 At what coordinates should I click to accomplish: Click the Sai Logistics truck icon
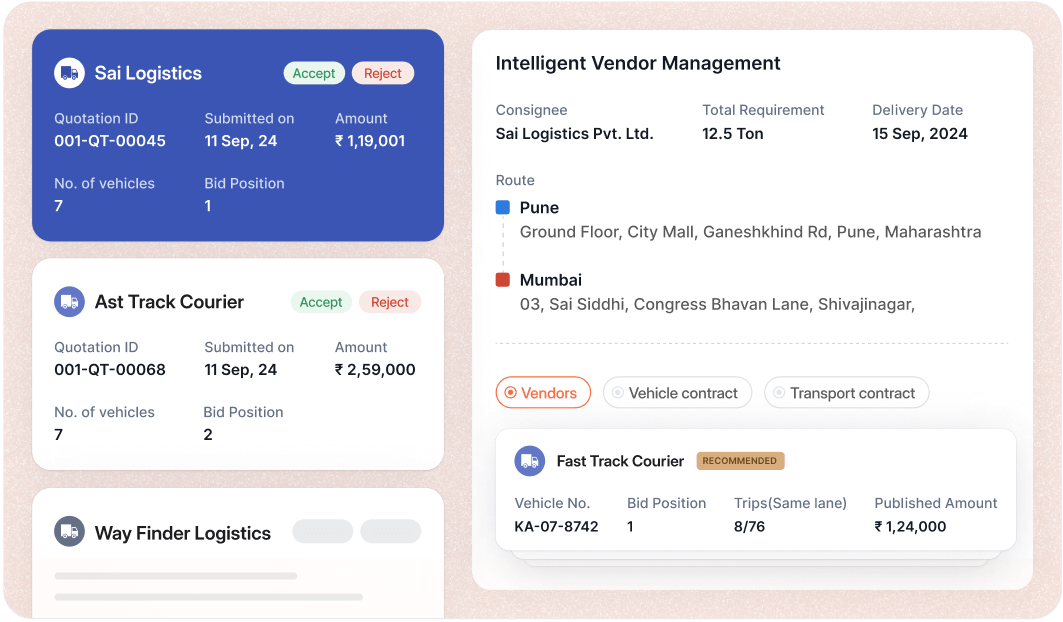[69, 73]
